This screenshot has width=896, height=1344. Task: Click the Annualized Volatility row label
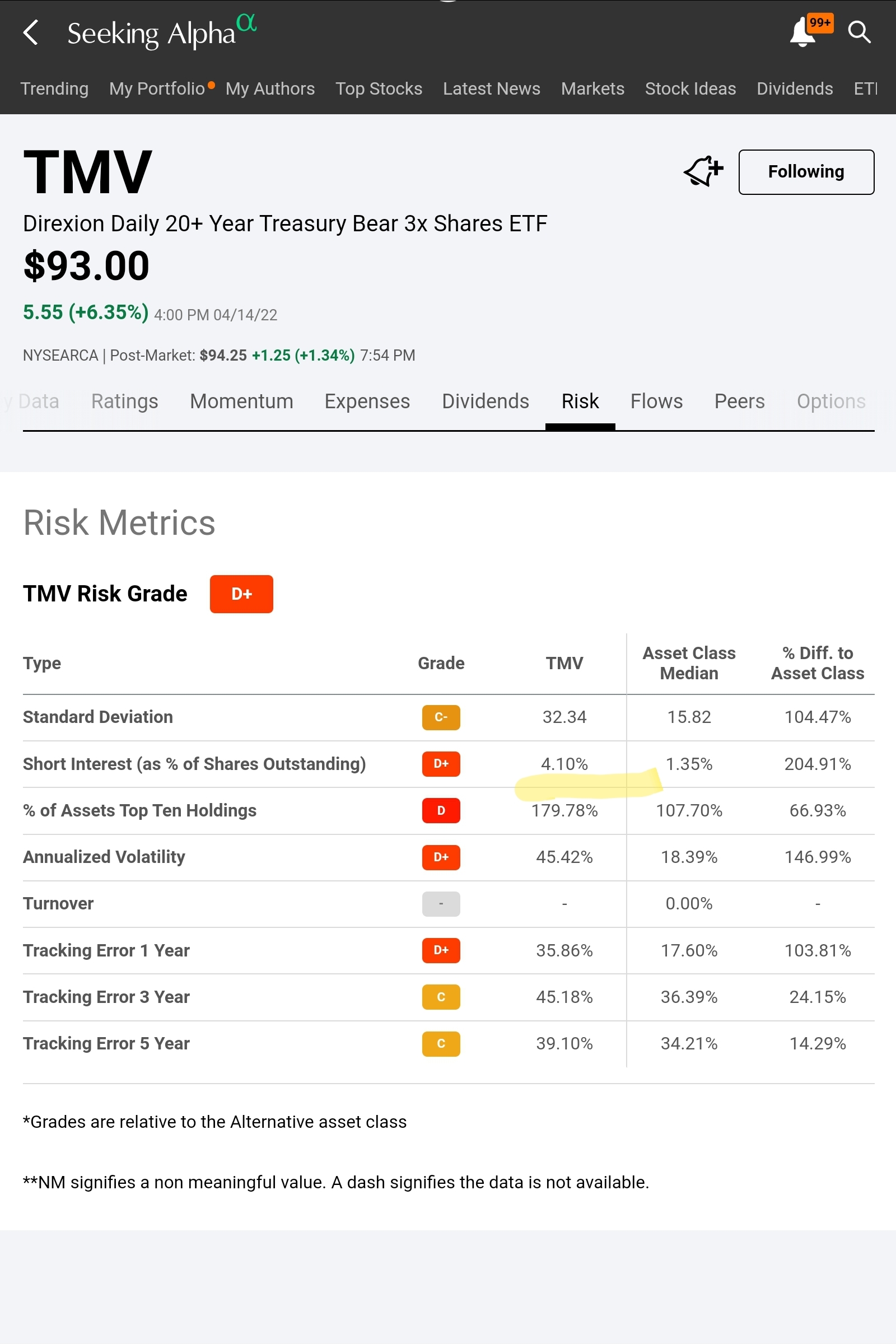pyautogui.click(x=104, y=857)
